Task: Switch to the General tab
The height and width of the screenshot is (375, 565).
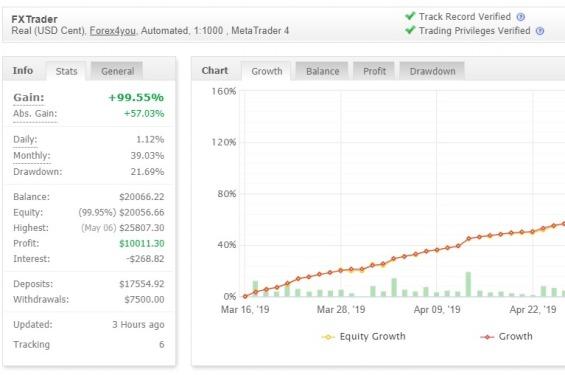Action: tap(117, 71)
